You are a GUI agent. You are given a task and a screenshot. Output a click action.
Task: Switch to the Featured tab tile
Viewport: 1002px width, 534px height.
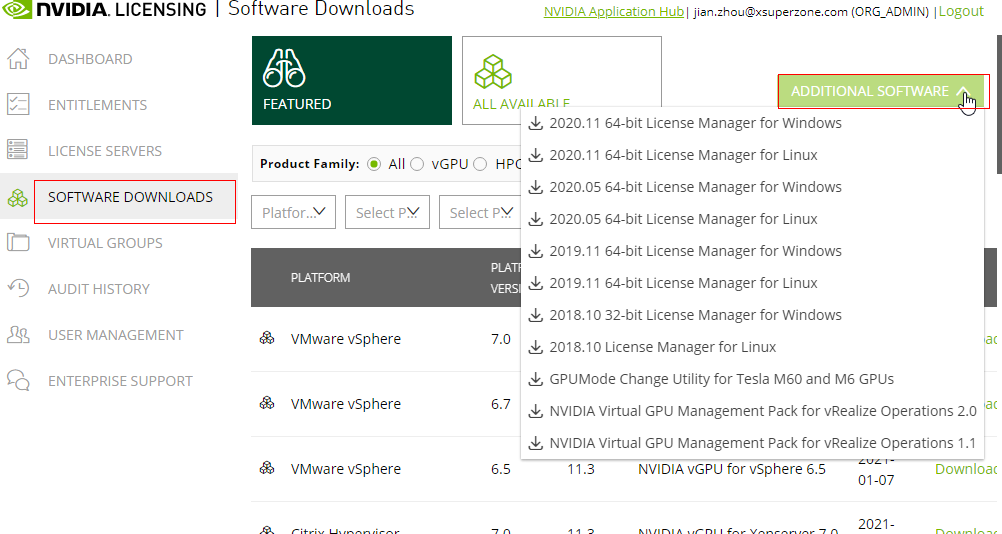coord(351,80)
